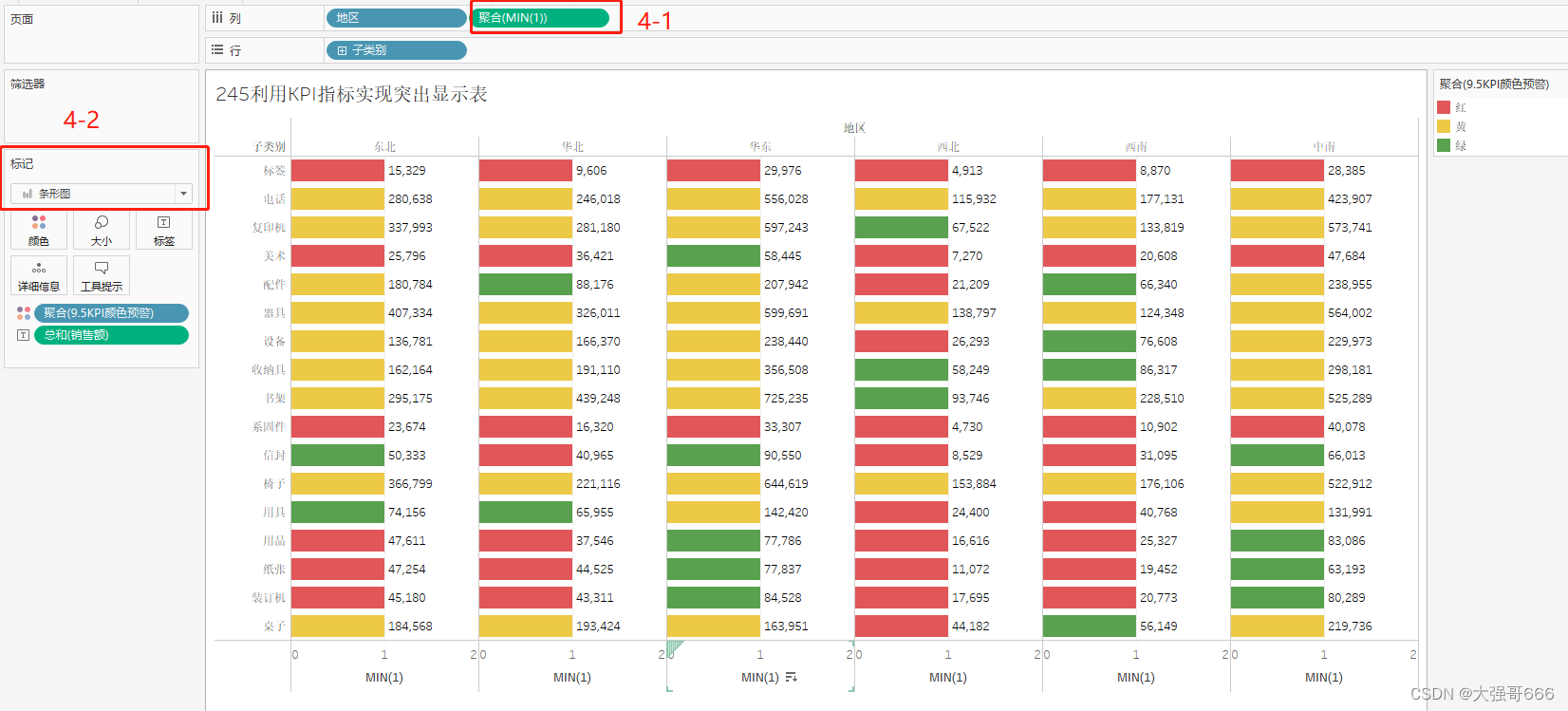Select the 地区 pill on the columns shelf
Viewport: 1568px width, 711px height.
396,18
